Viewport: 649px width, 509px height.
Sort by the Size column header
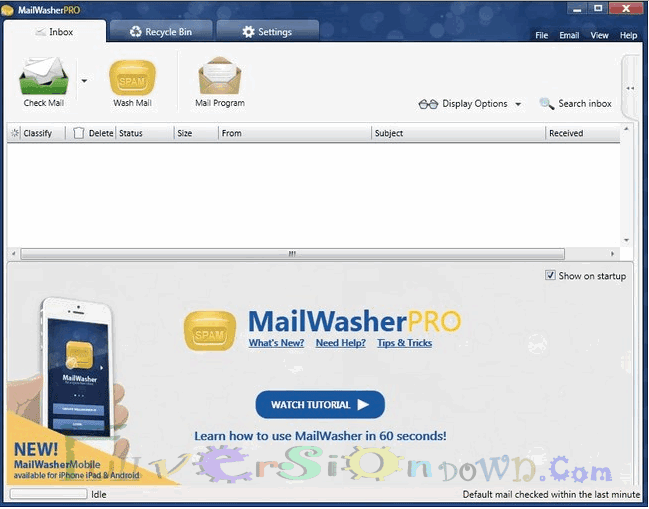point(196,133)
